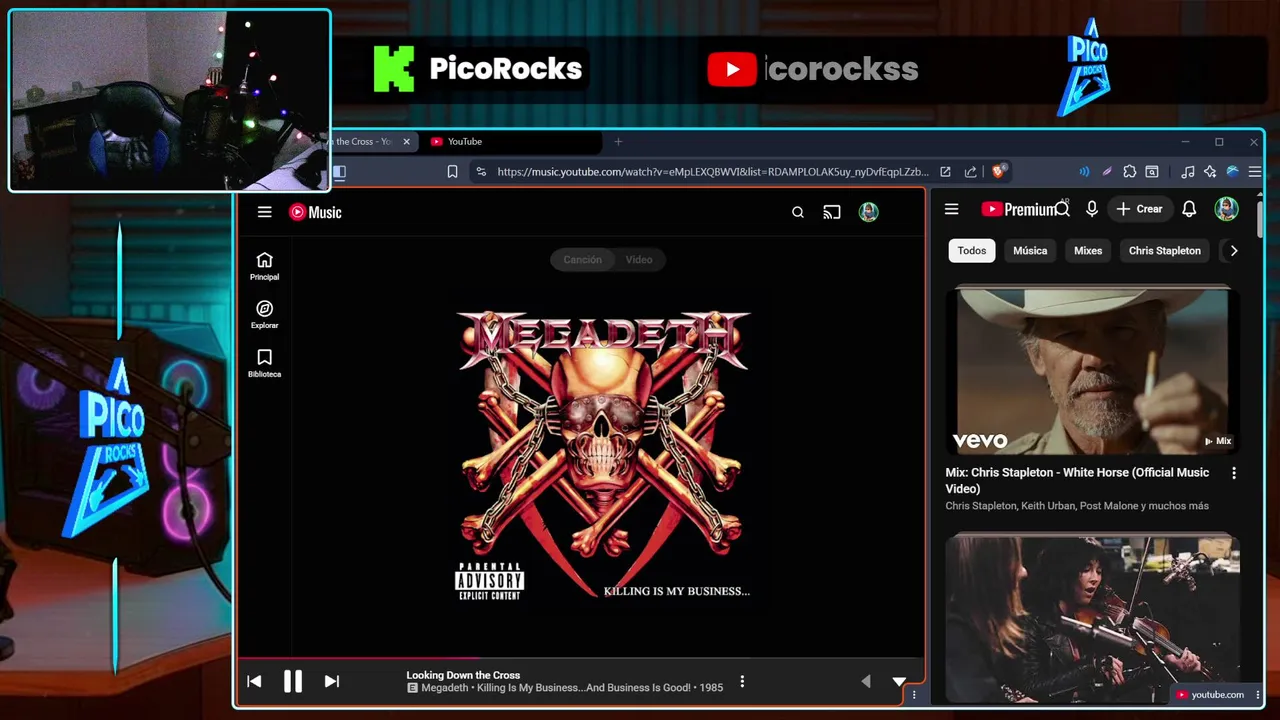Open options for the Chris Stapleton mix

tap(1234, 473)
